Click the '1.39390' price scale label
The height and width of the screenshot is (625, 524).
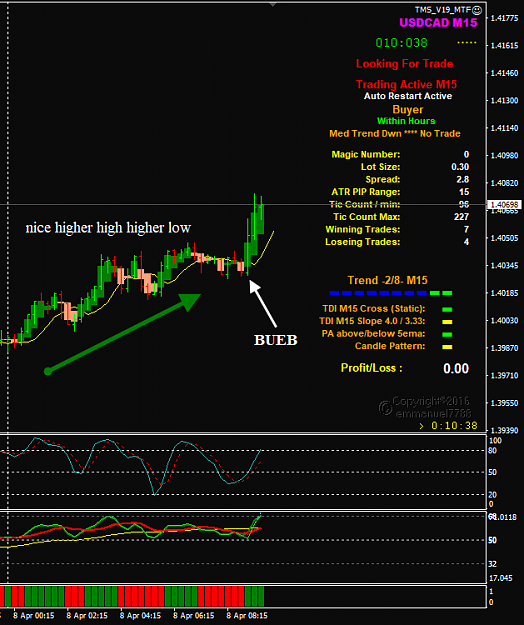click(504, 430)
